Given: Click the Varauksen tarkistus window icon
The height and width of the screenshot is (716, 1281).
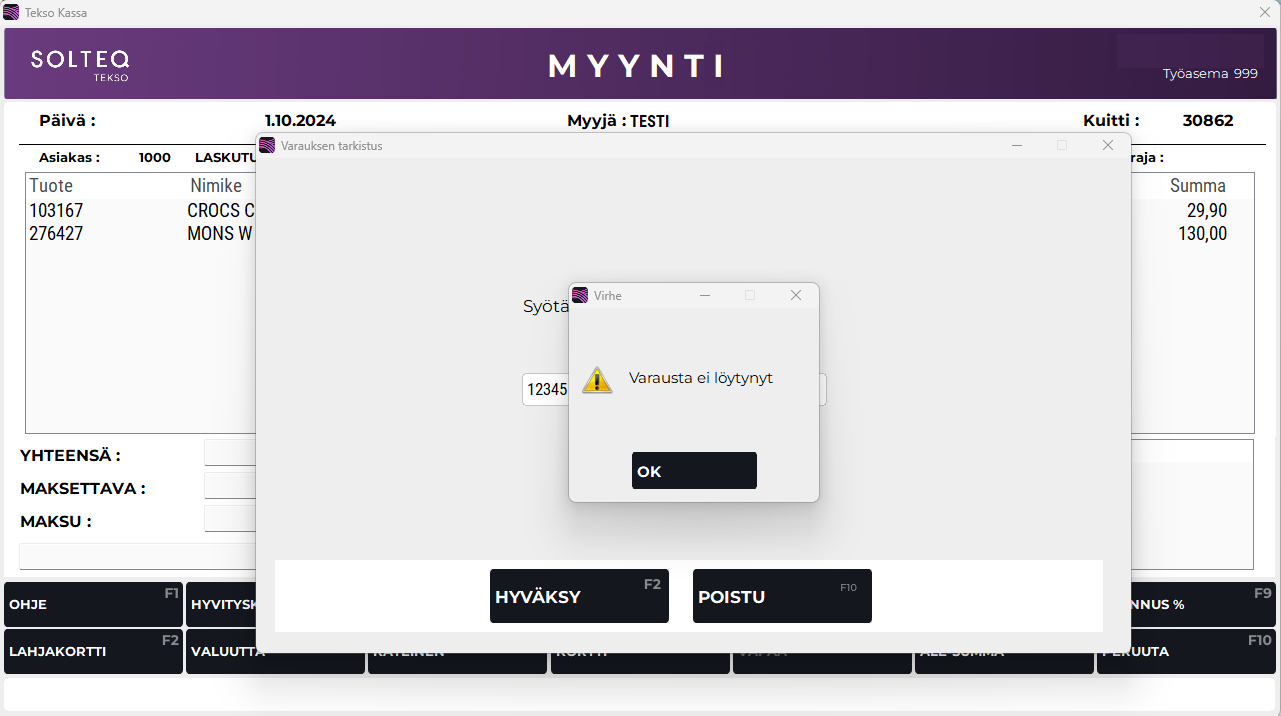Looking at the screenshot, I should click(267, 145).
